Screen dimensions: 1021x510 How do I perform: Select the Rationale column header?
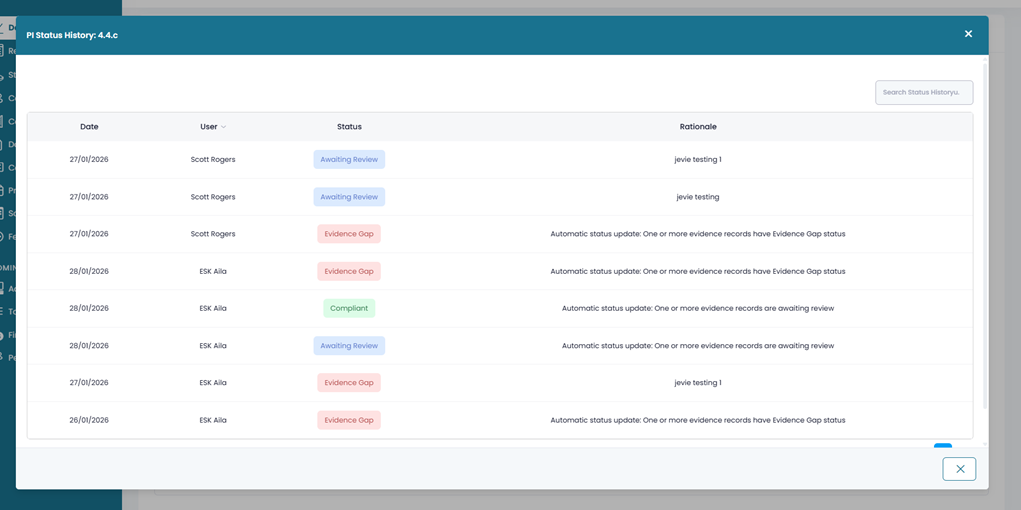[x=697, y=127]
